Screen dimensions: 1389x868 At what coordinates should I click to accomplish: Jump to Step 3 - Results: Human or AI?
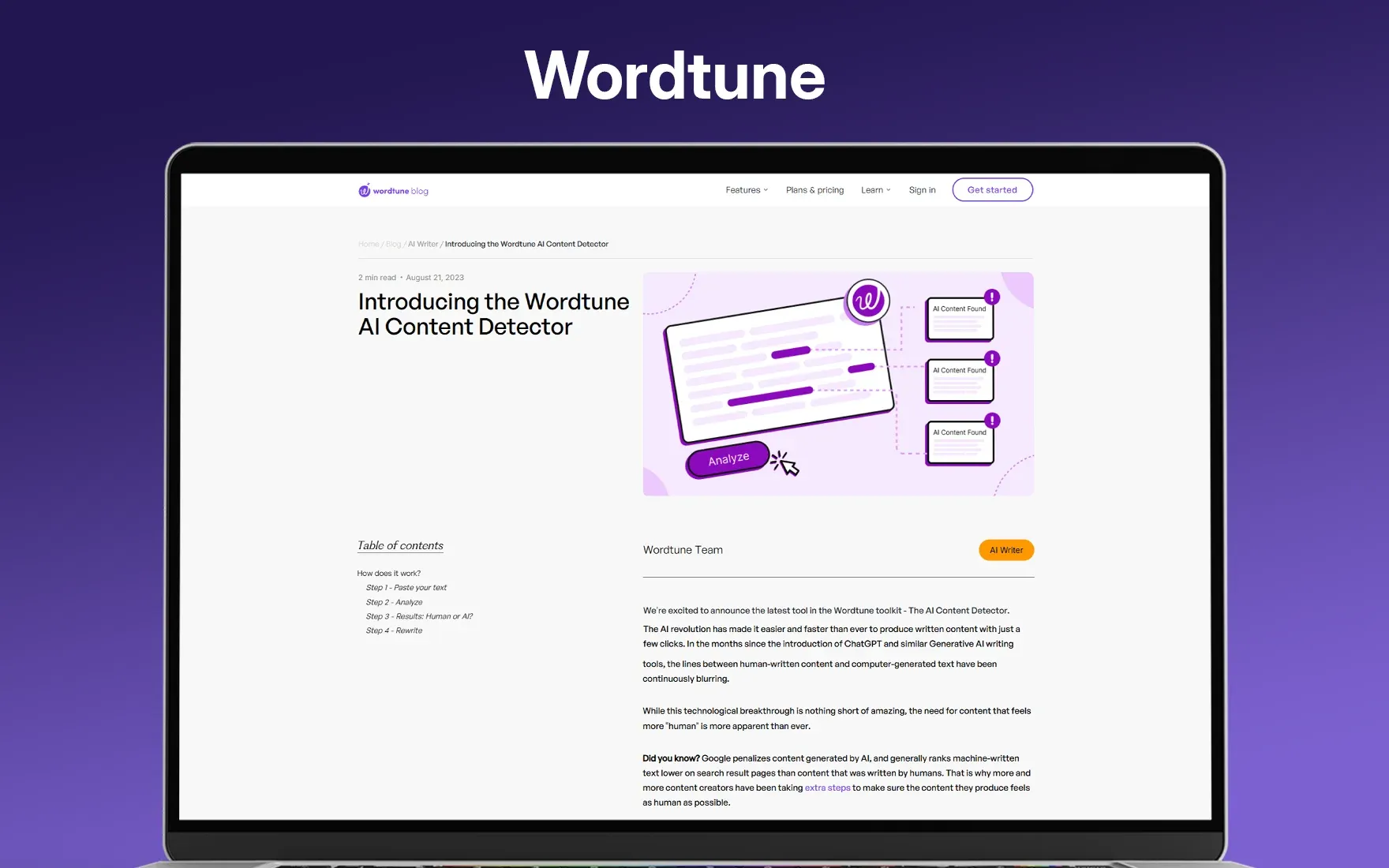click(419, 616)
